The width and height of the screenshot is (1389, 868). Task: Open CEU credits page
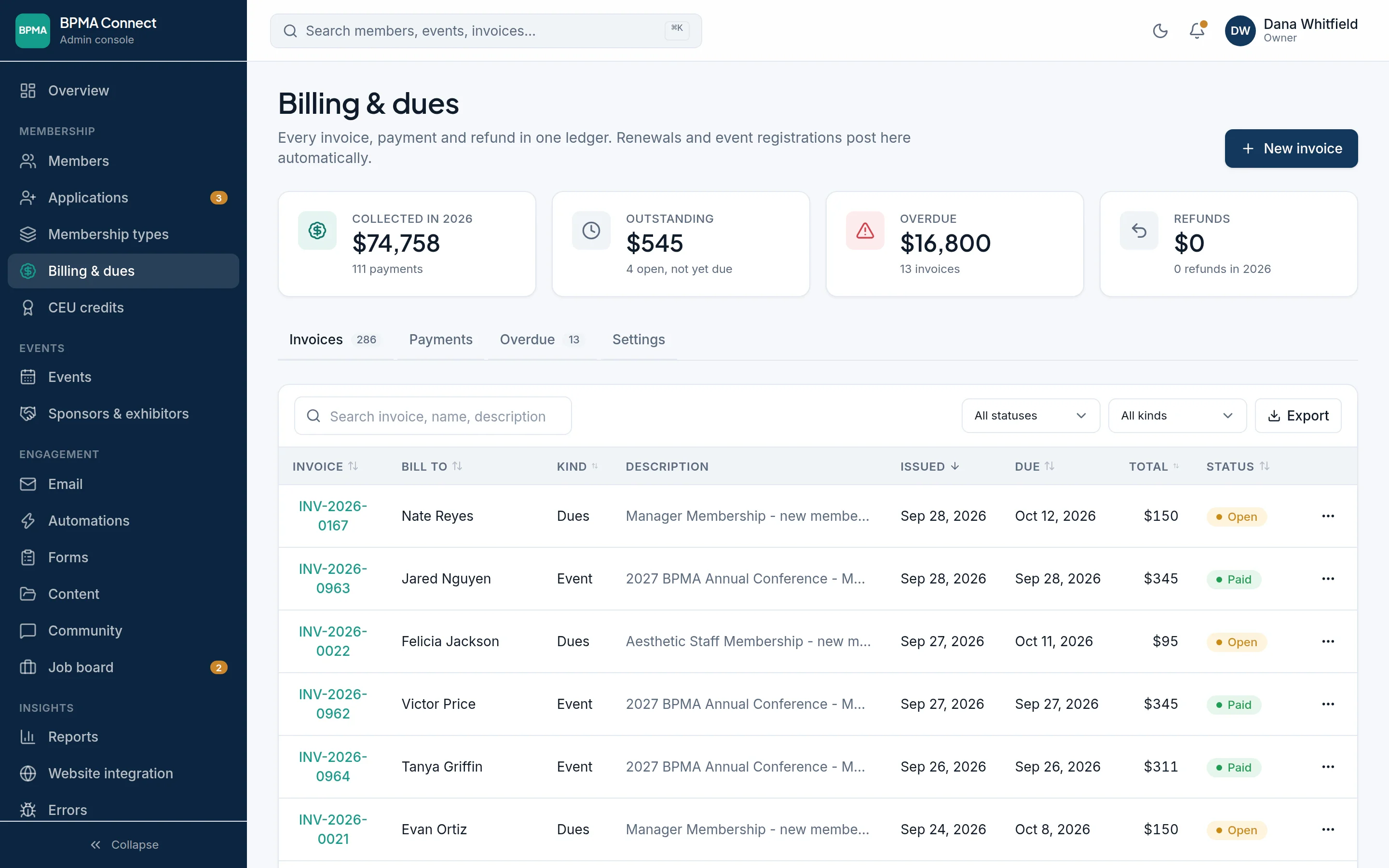(x=123, y=308)
